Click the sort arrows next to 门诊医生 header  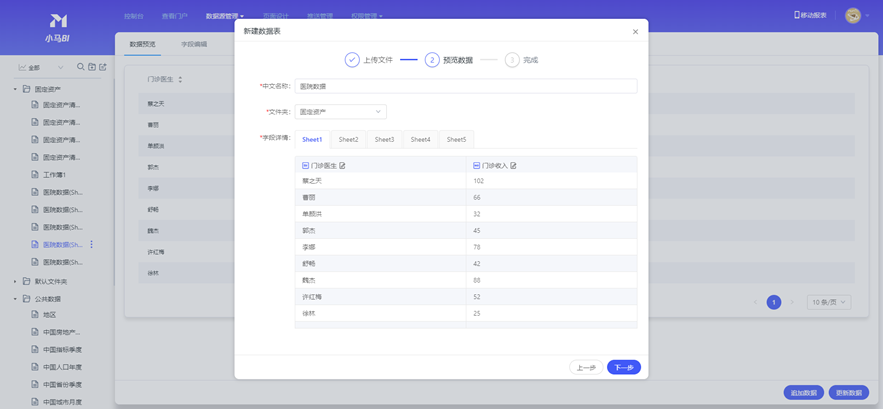click(181, 79)
